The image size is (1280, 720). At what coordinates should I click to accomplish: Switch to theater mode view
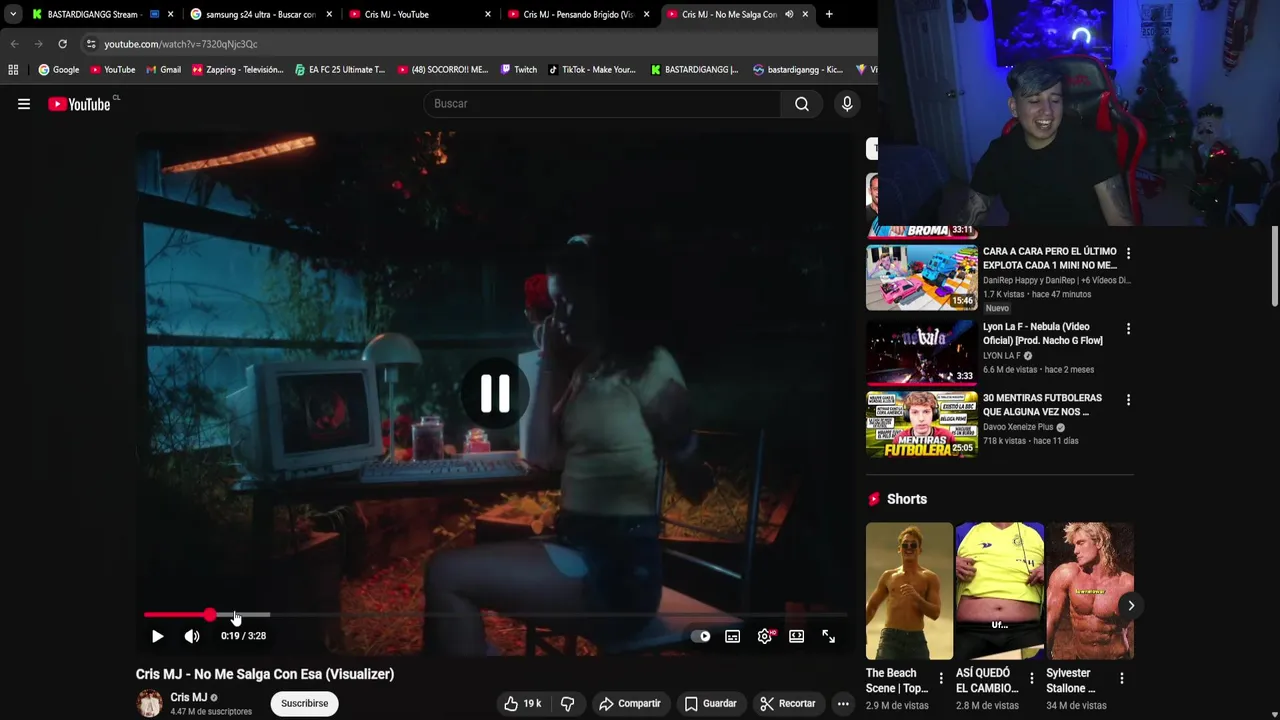pyautogui.click(x=797, y=636)
